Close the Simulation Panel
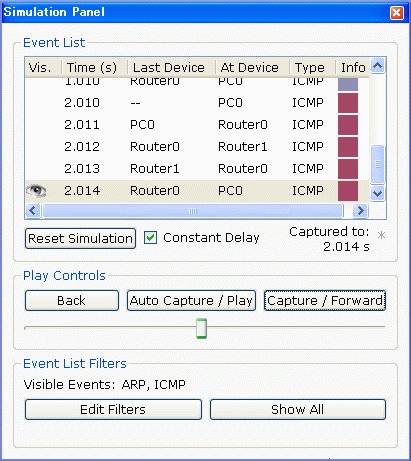411x461 pixels. (x=397, y=13)
